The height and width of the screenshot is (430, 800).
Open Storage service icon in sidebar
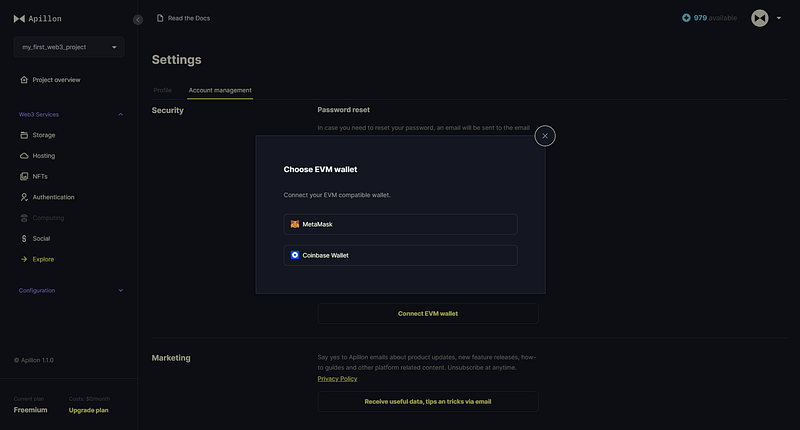pyautogui.click(x=24, y=135)
